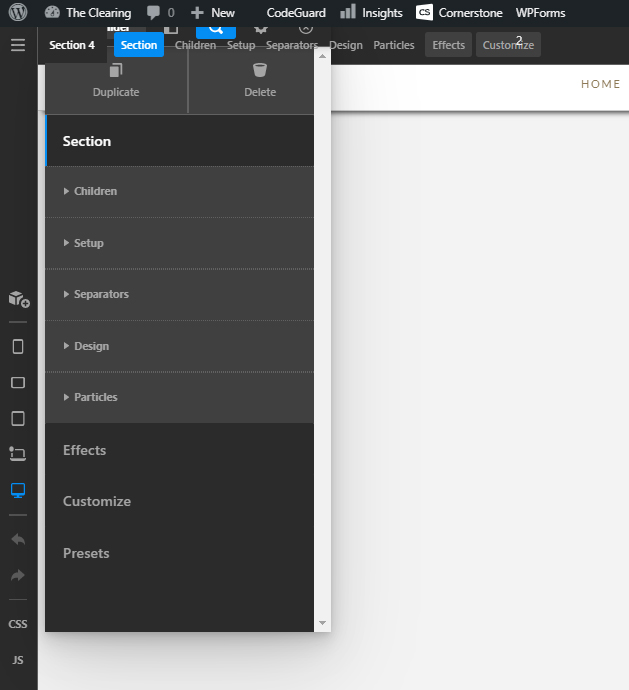The width and height of the screenshot is (629, 690).
Task: Expand the Design group
Action: click(91, 346)
